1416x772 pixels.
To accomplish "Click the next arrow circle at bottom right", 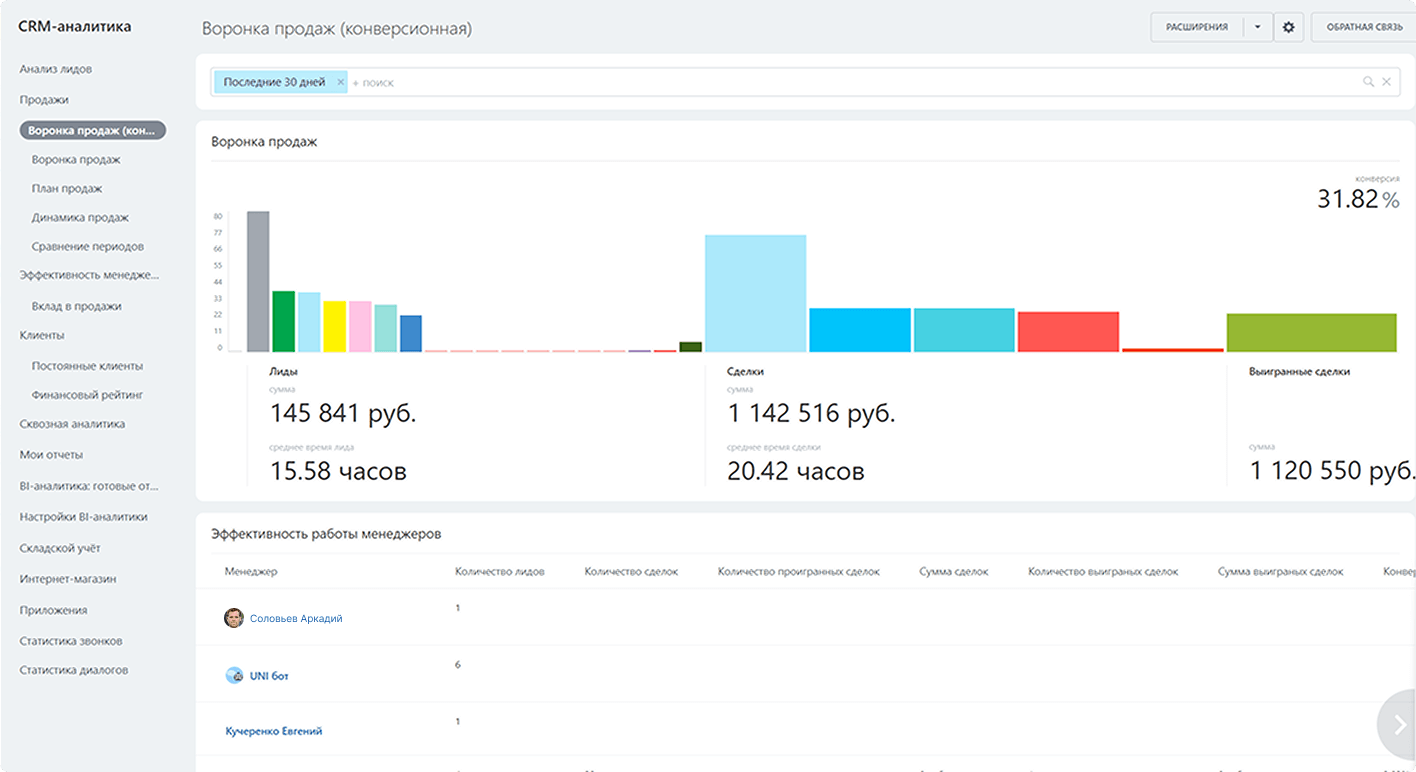I will (1398, 725).
